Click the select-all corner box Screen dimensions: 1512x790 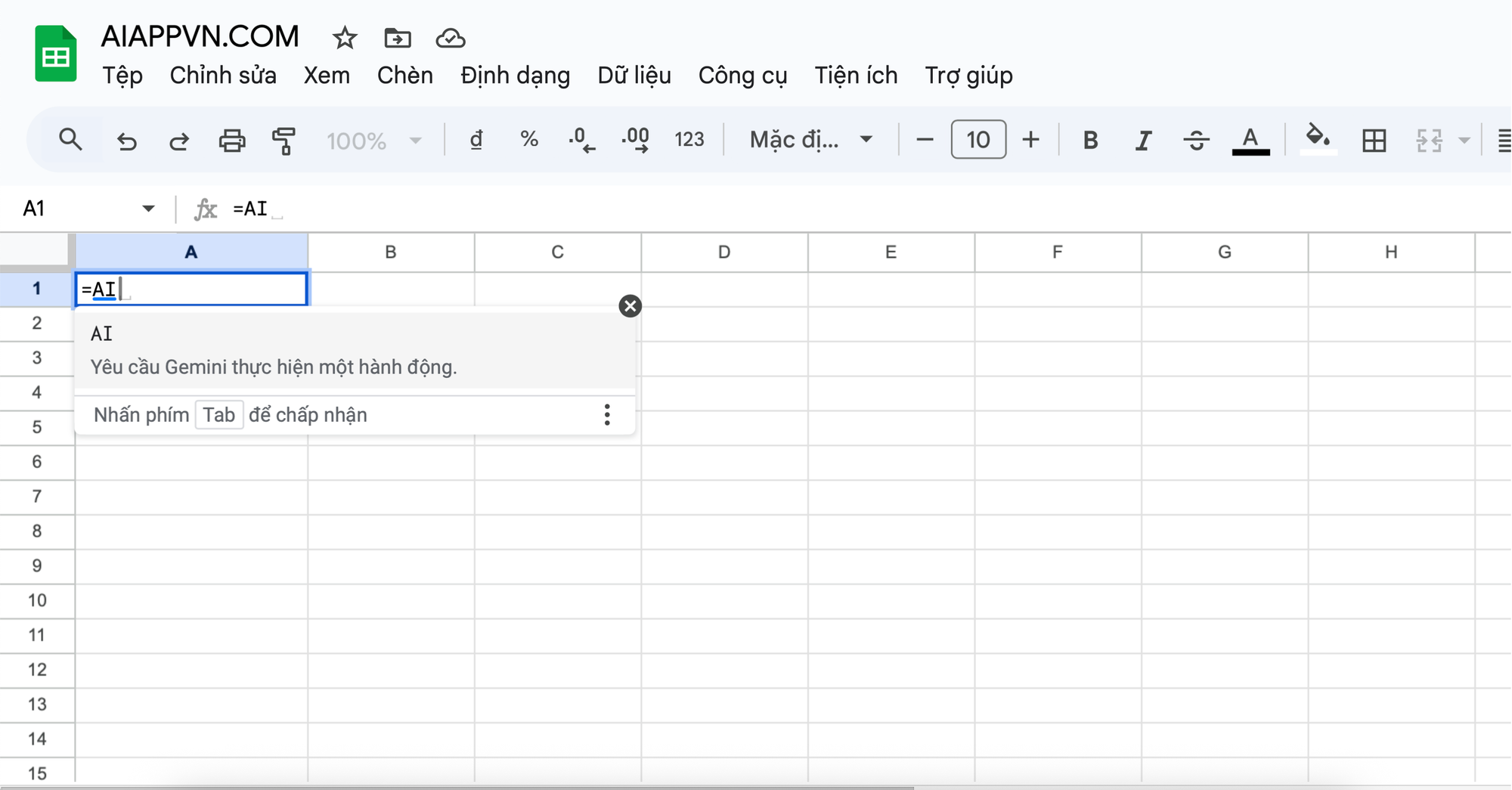pyautogui.click(x=37, y=252)
